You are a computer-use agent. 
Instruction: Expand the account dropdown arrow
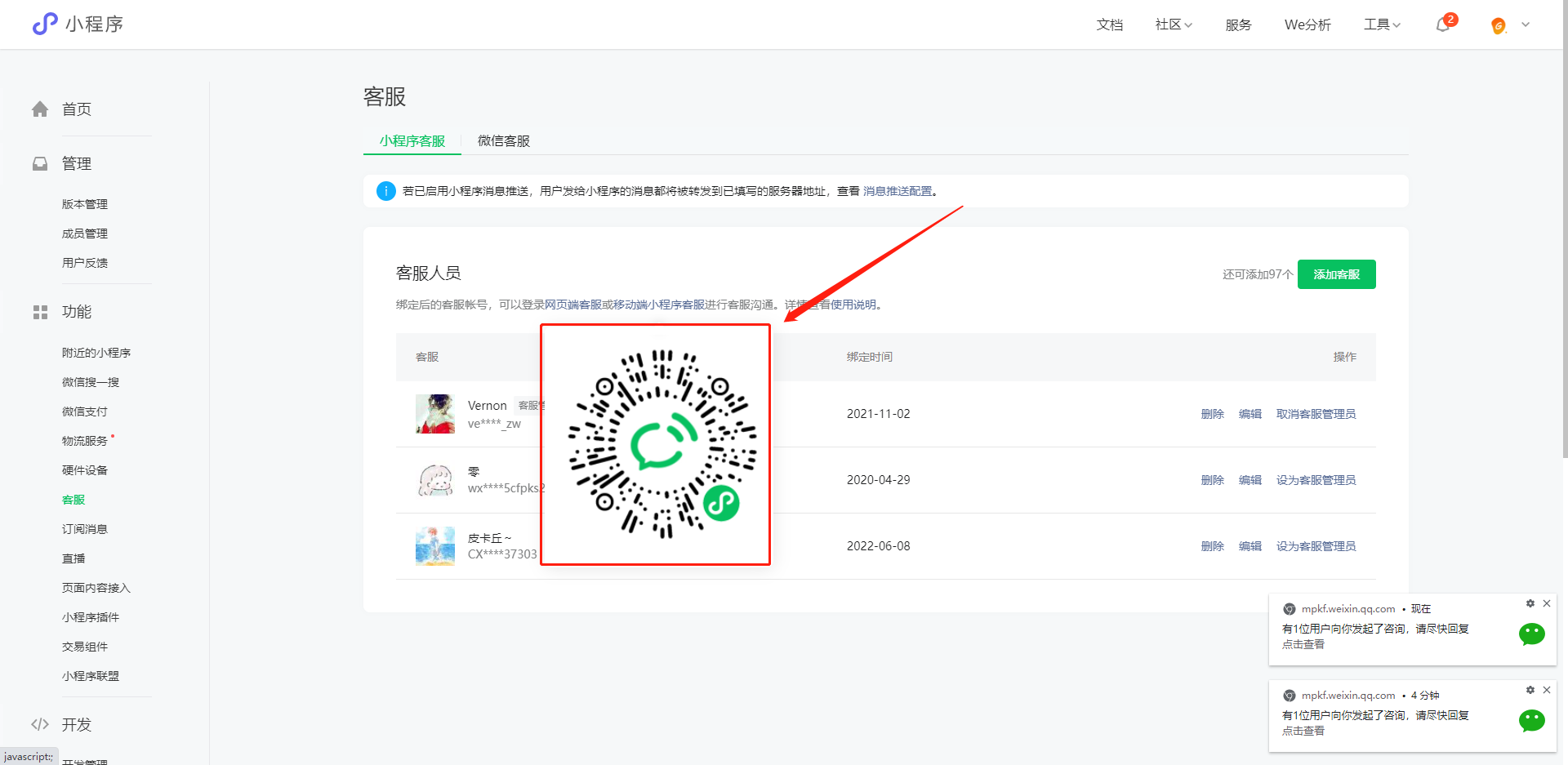(x=1526, y=24)
